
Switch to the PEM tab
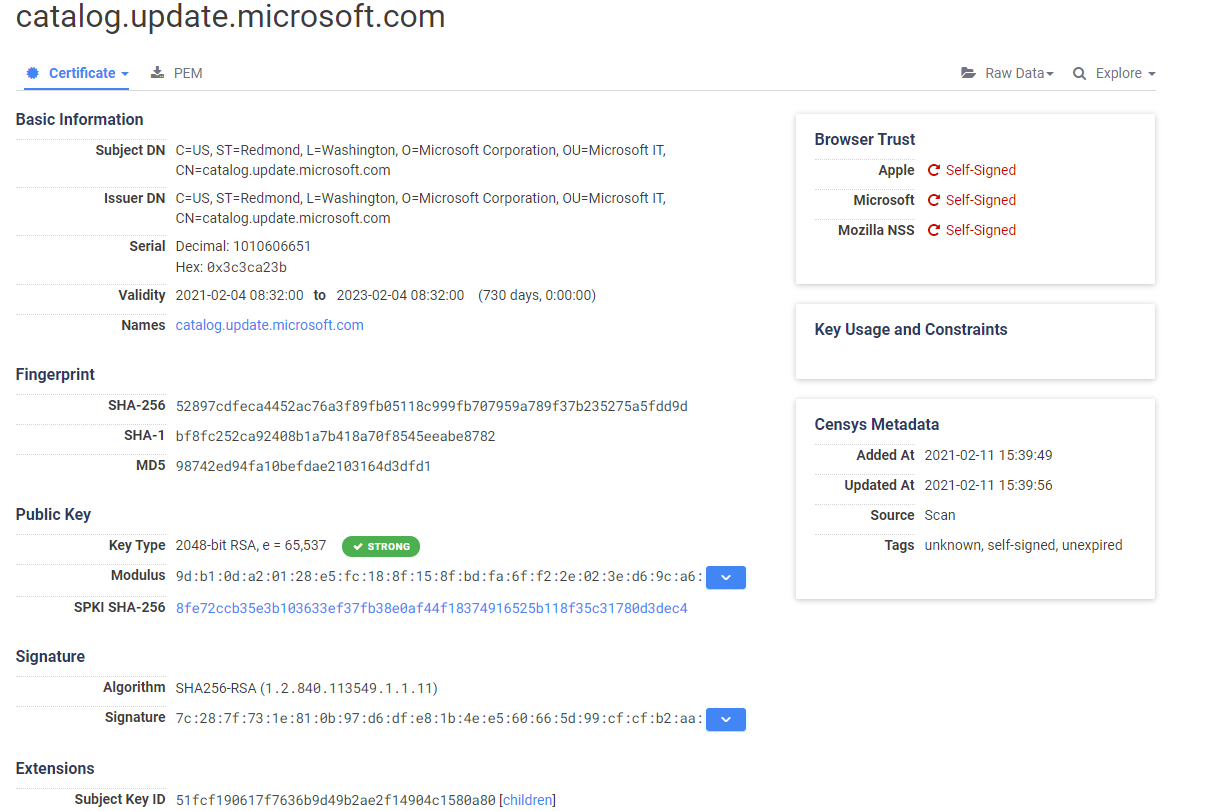click(177, 73)
